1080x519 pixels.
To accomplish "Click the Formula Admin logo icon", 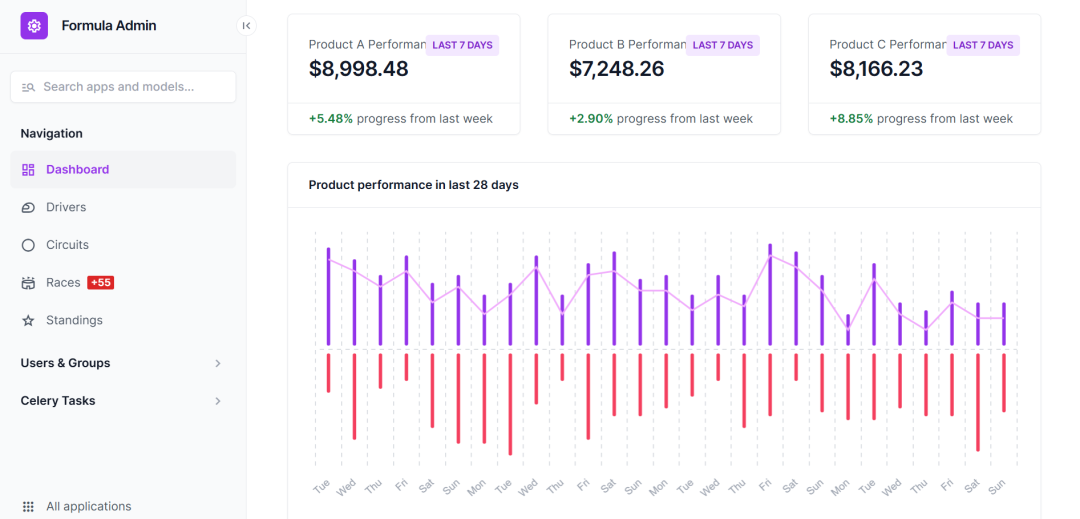I will pyautogui.click(x=34, y=26).
